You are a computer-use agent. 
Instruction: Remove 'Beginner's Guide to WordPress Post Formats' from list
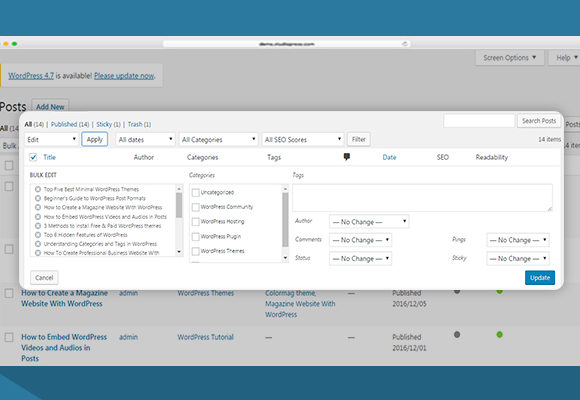point(38,198)
